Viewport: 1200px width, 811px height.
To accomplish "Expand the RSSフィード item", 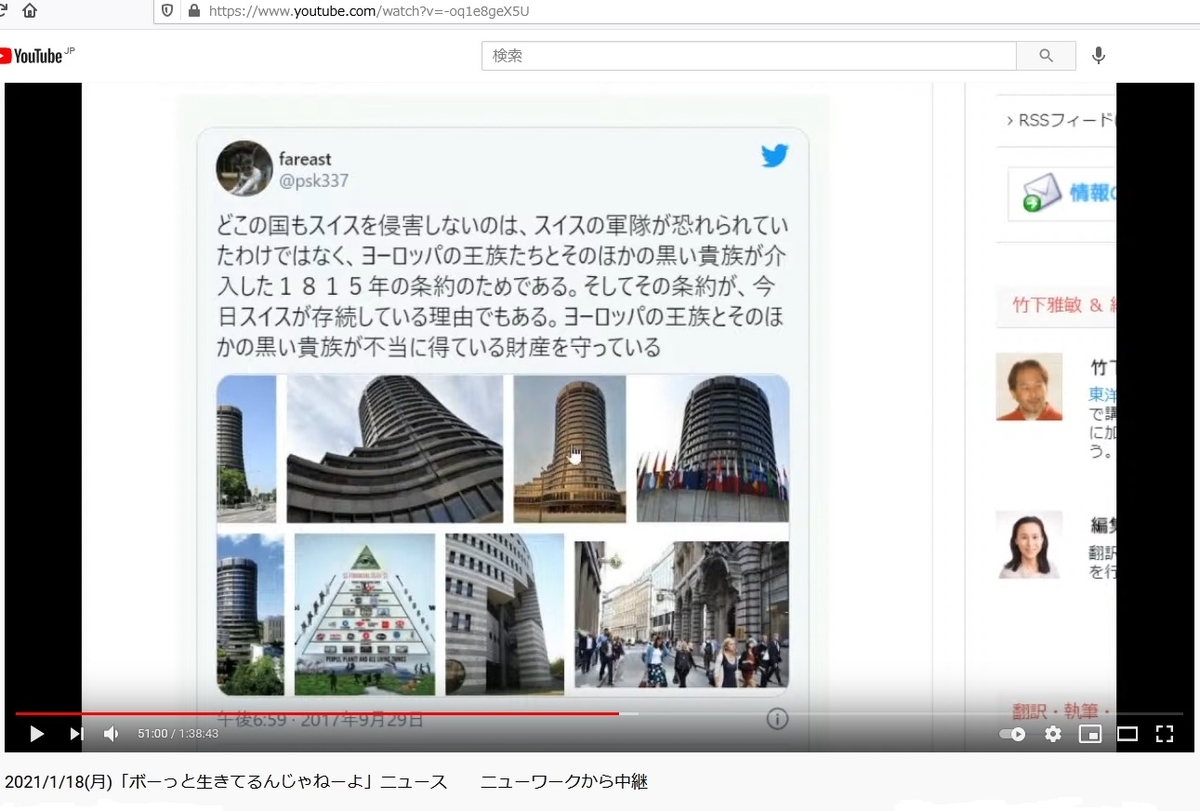I will (1060, 120).
